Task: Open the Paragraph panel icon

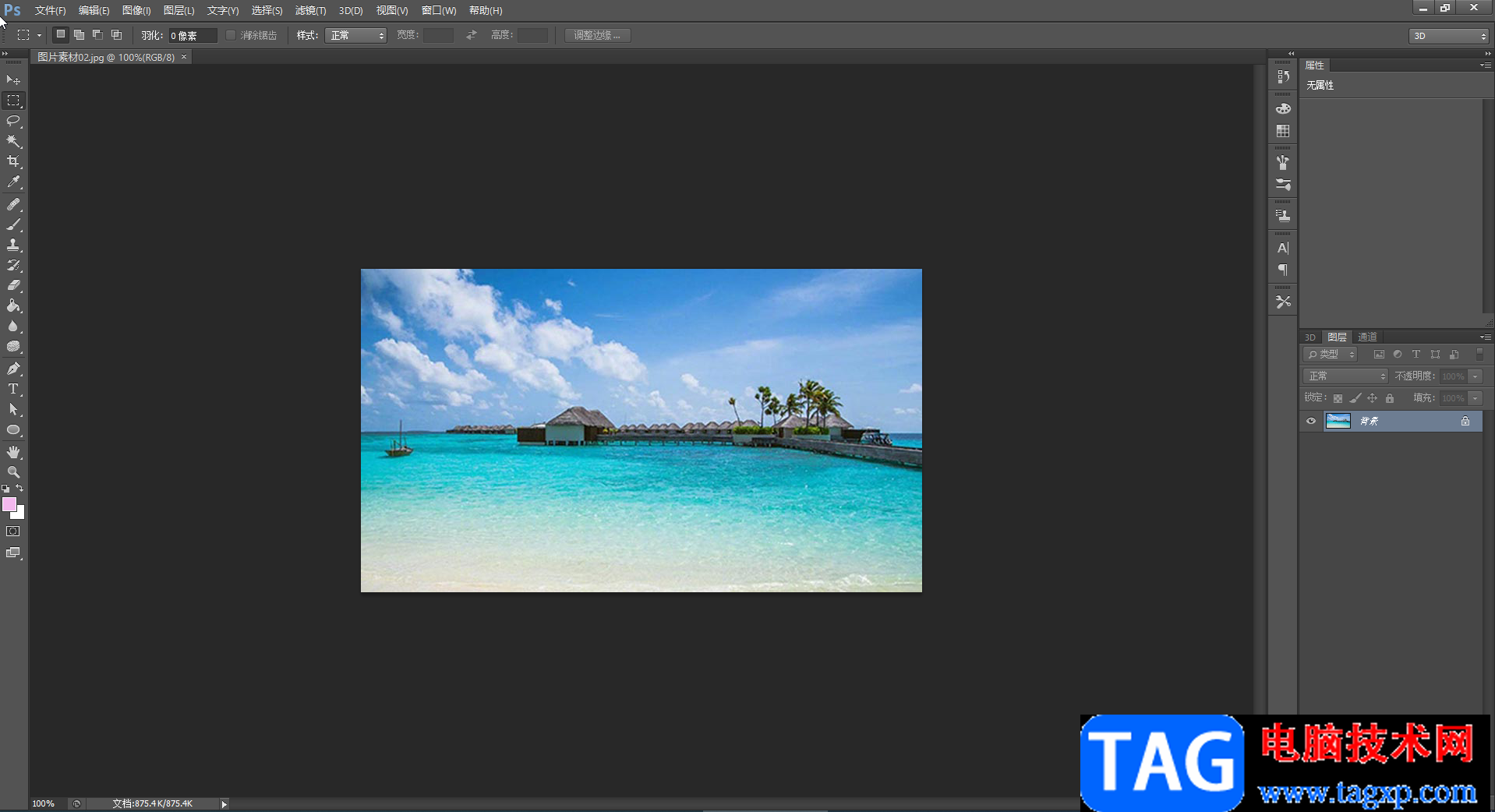Action: [x=1283, y=270]
